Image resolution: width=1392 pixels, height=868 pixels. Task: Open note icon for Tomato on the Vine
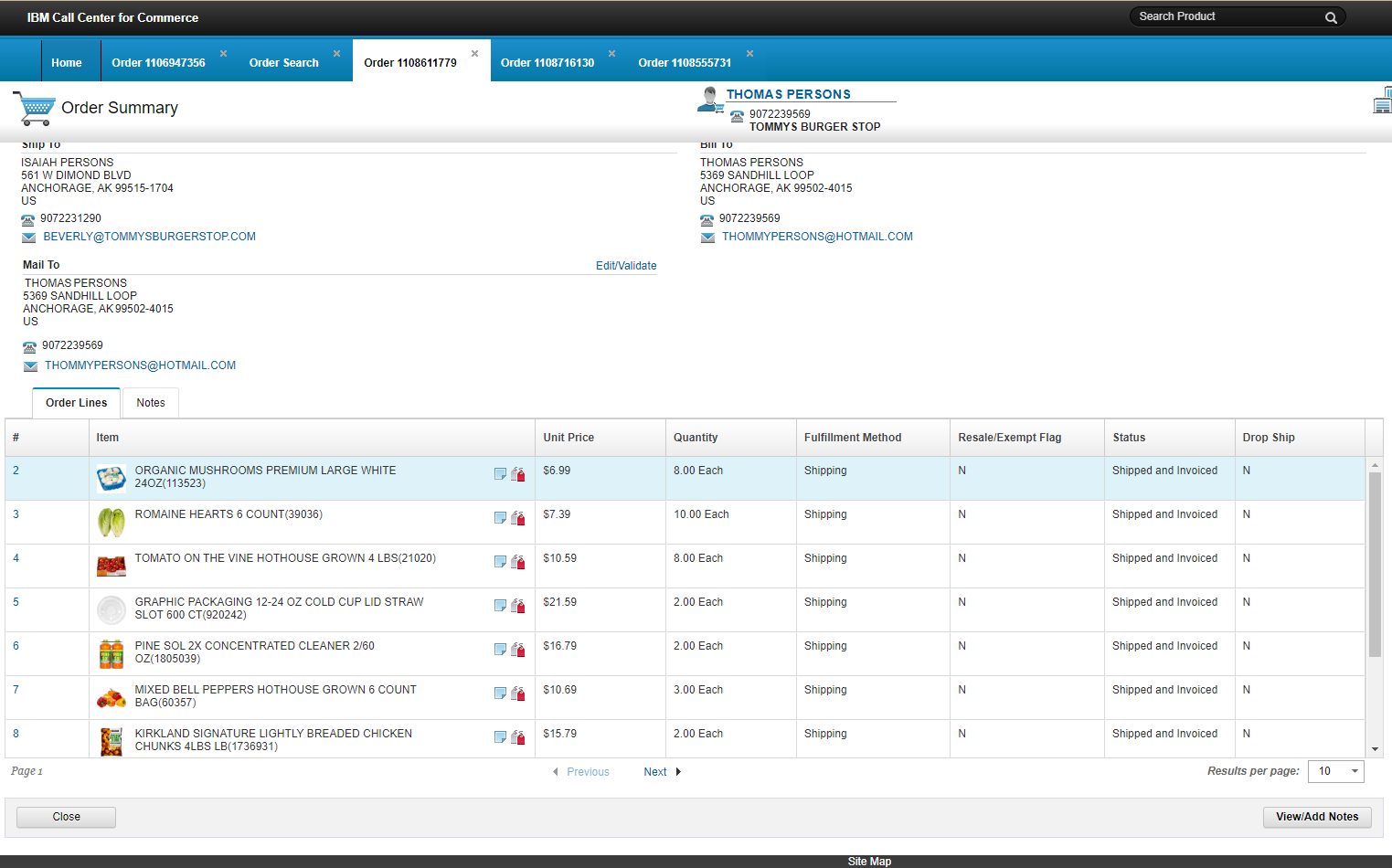coord(500,562)
